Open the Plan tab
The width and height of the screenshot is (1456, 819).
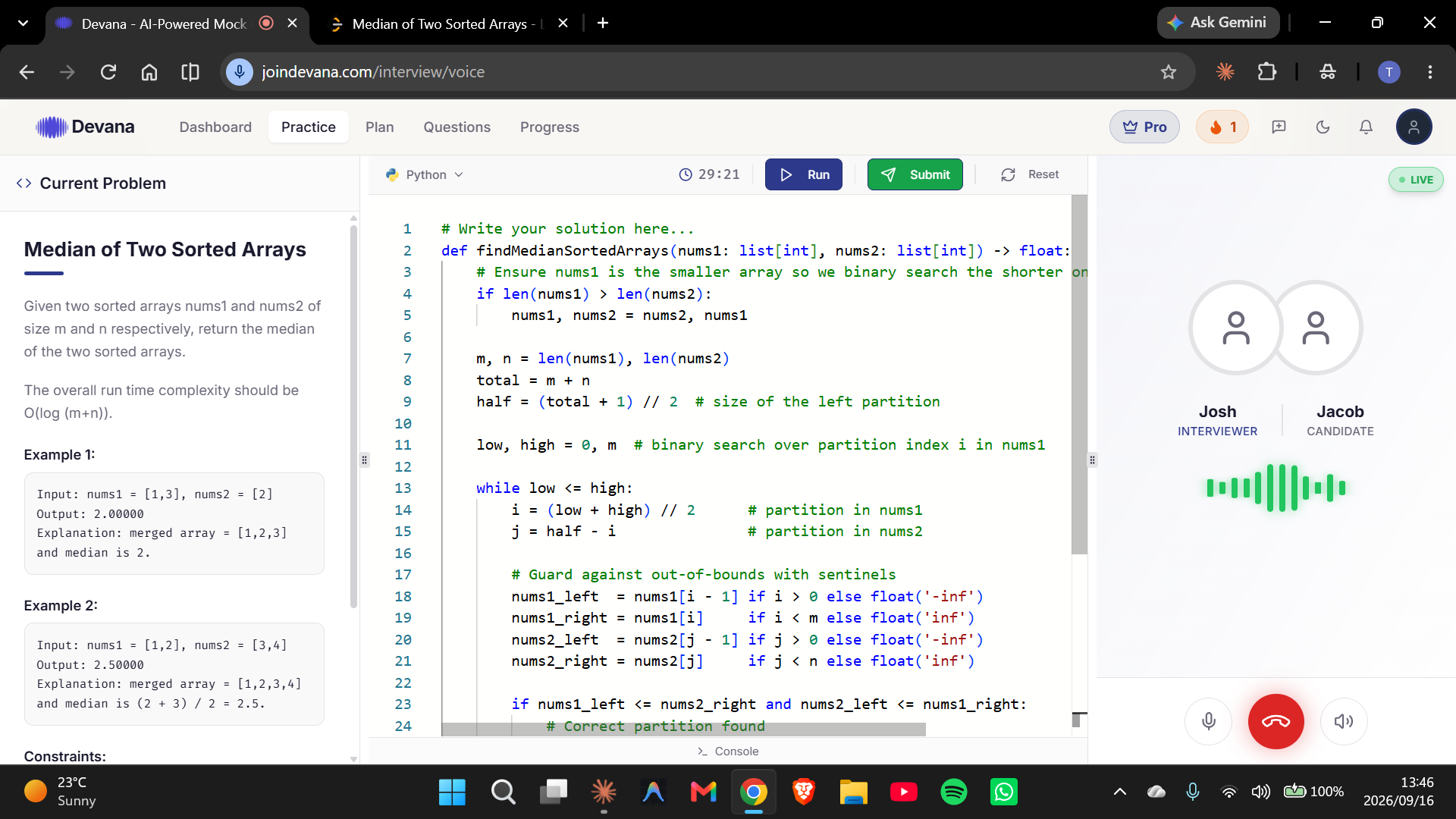click(x=379, y=127)
